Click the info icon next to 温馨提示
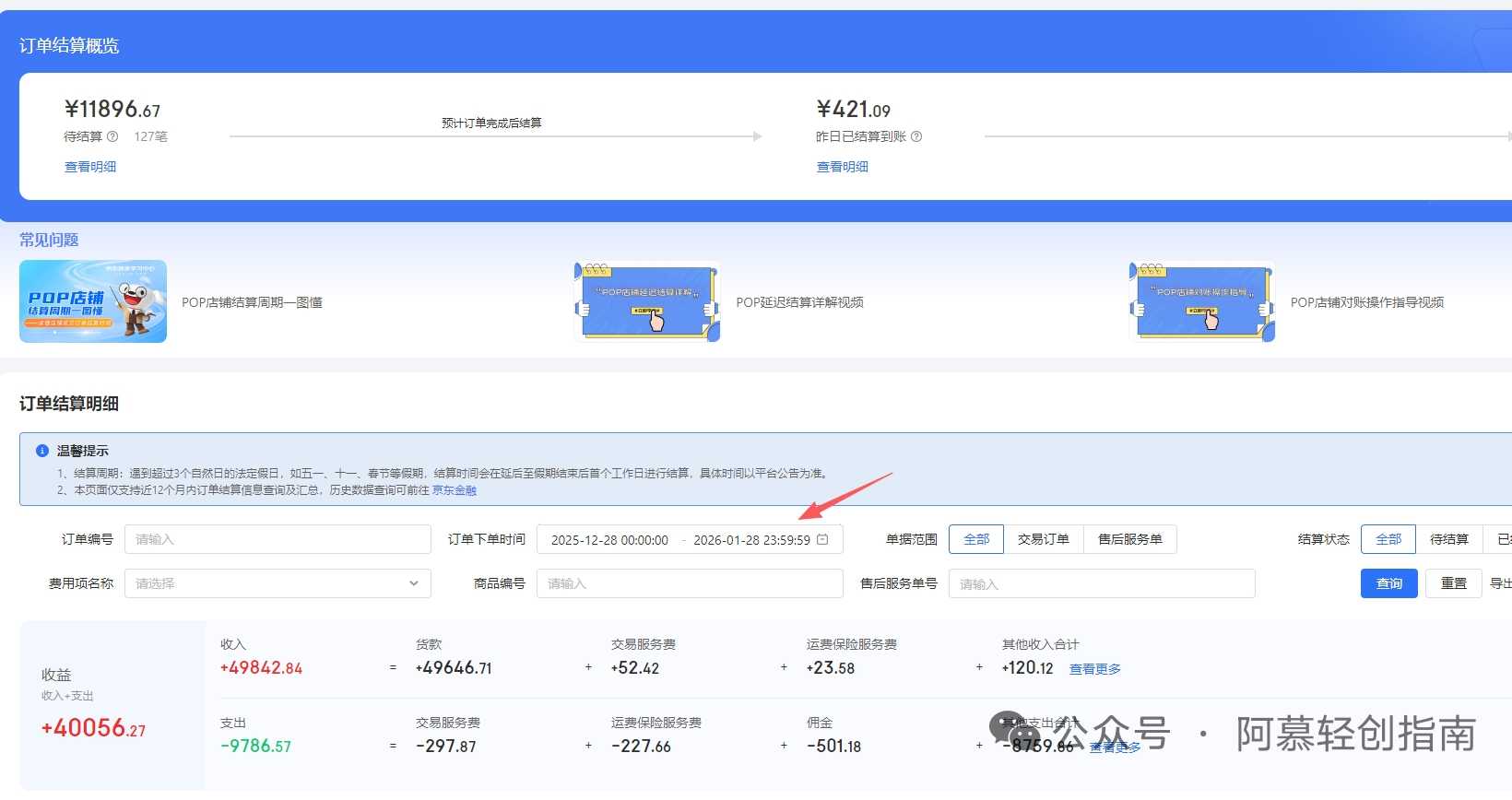Image resolution: width=1512 pixels, height=800 pixels. (41, 451)
